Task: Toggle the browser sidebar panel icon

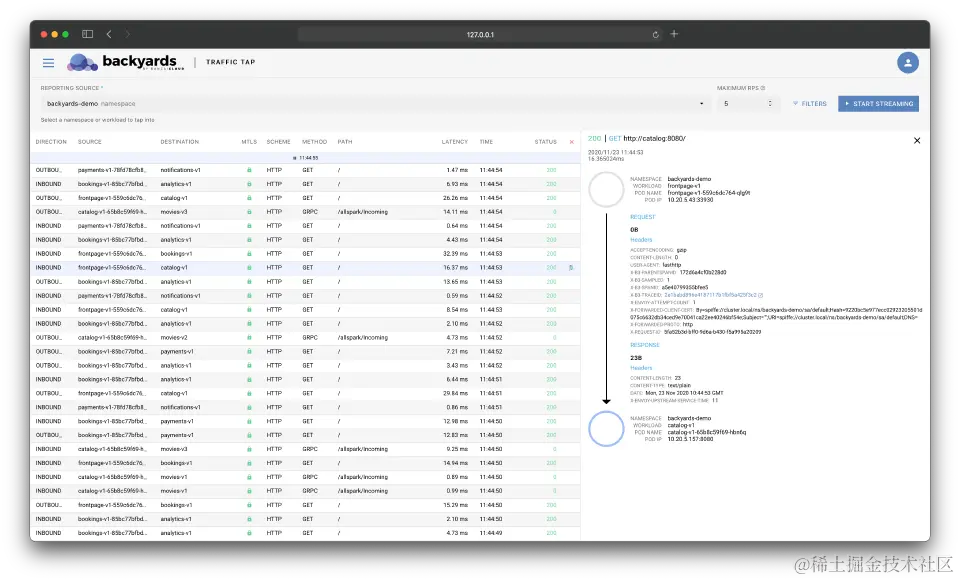Action: coord(88,34)
